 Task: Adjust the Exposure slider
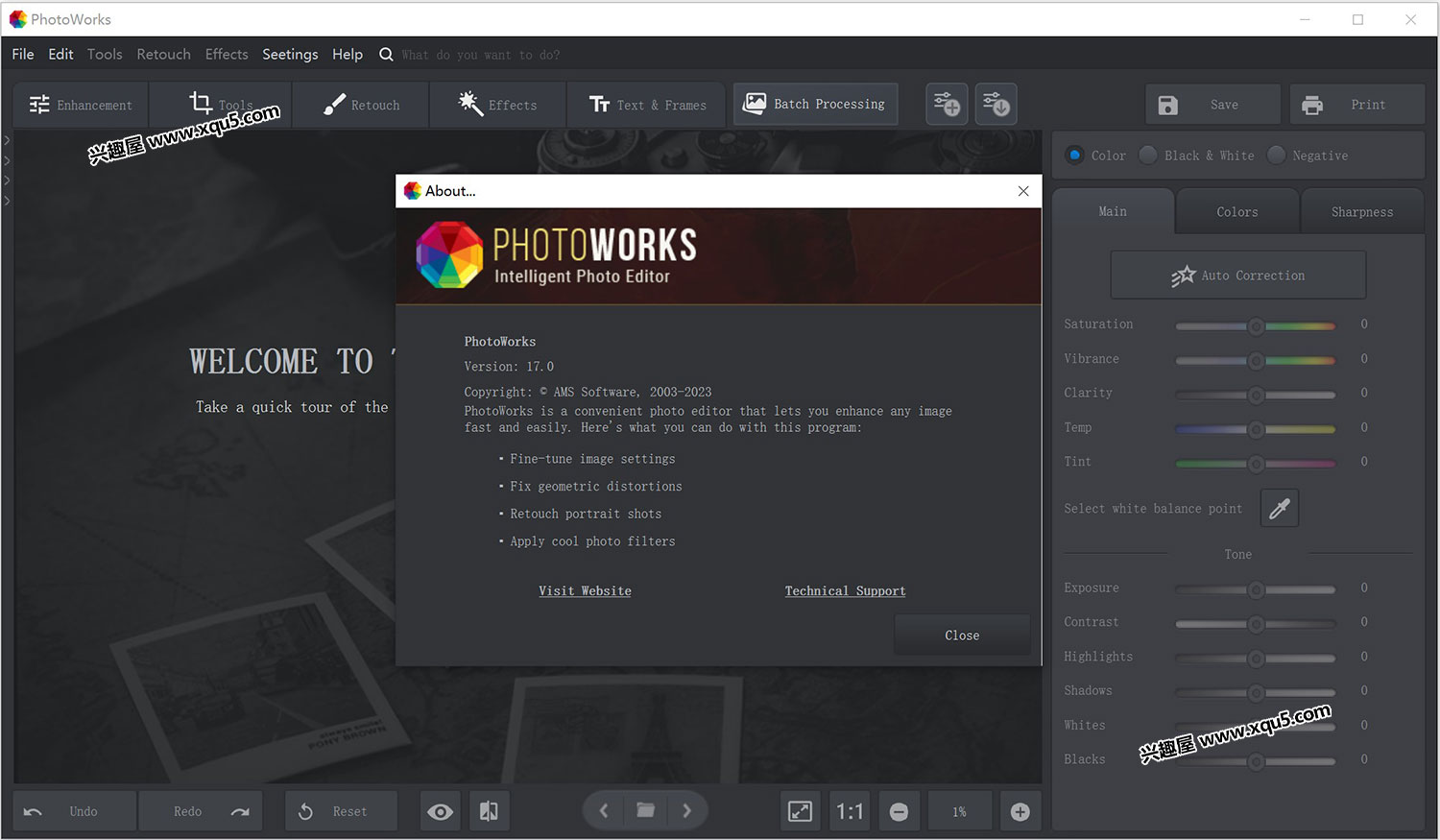(x=1256, y=589)
